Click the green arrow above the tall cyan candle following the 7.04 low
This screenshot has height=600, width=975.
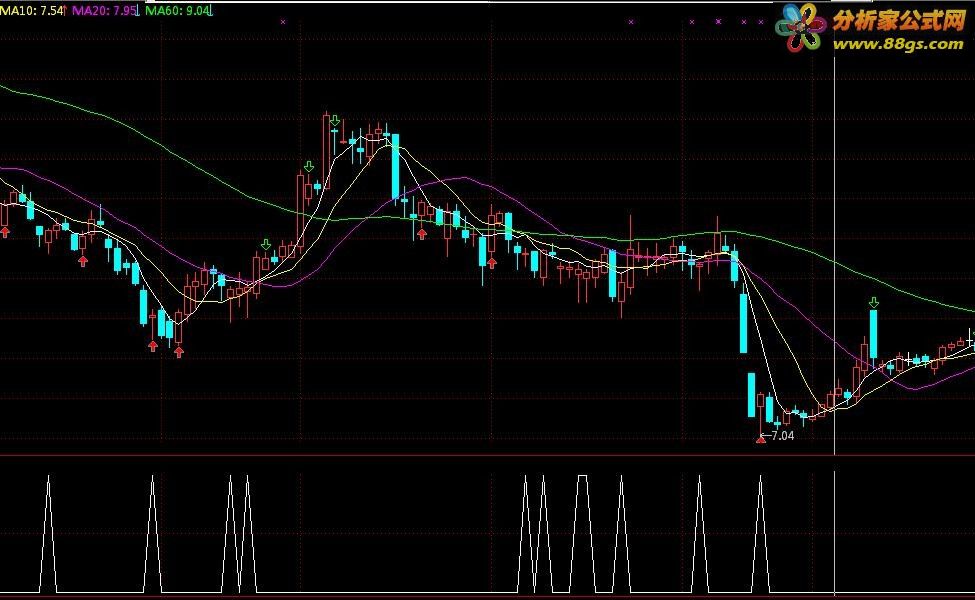pyautogui.click(x=874, y=302)
